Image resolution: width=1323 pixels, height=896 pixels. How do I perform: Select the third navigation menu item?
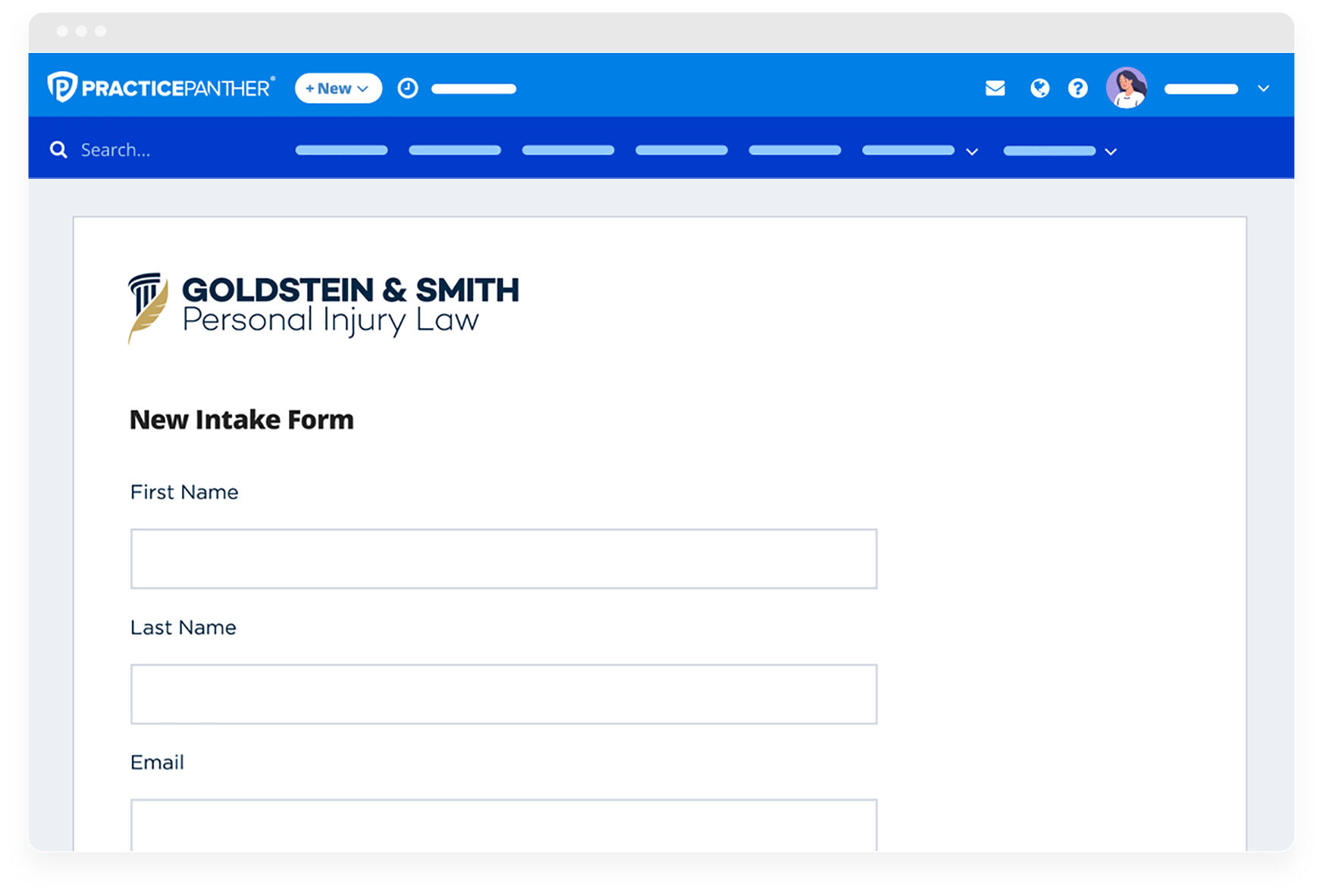(x=568, y=150)
